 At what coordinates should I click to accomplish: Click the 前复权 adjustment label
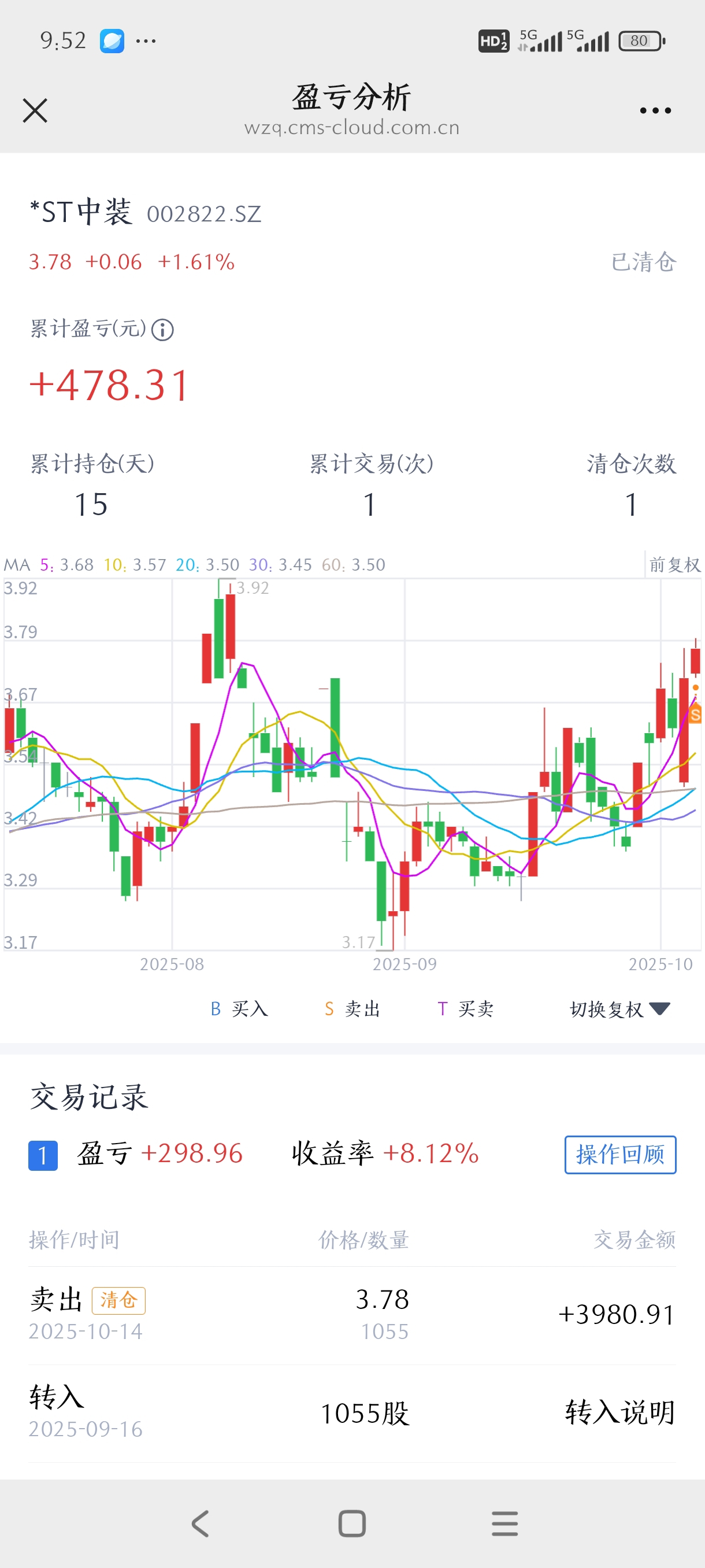coord(674,565)
